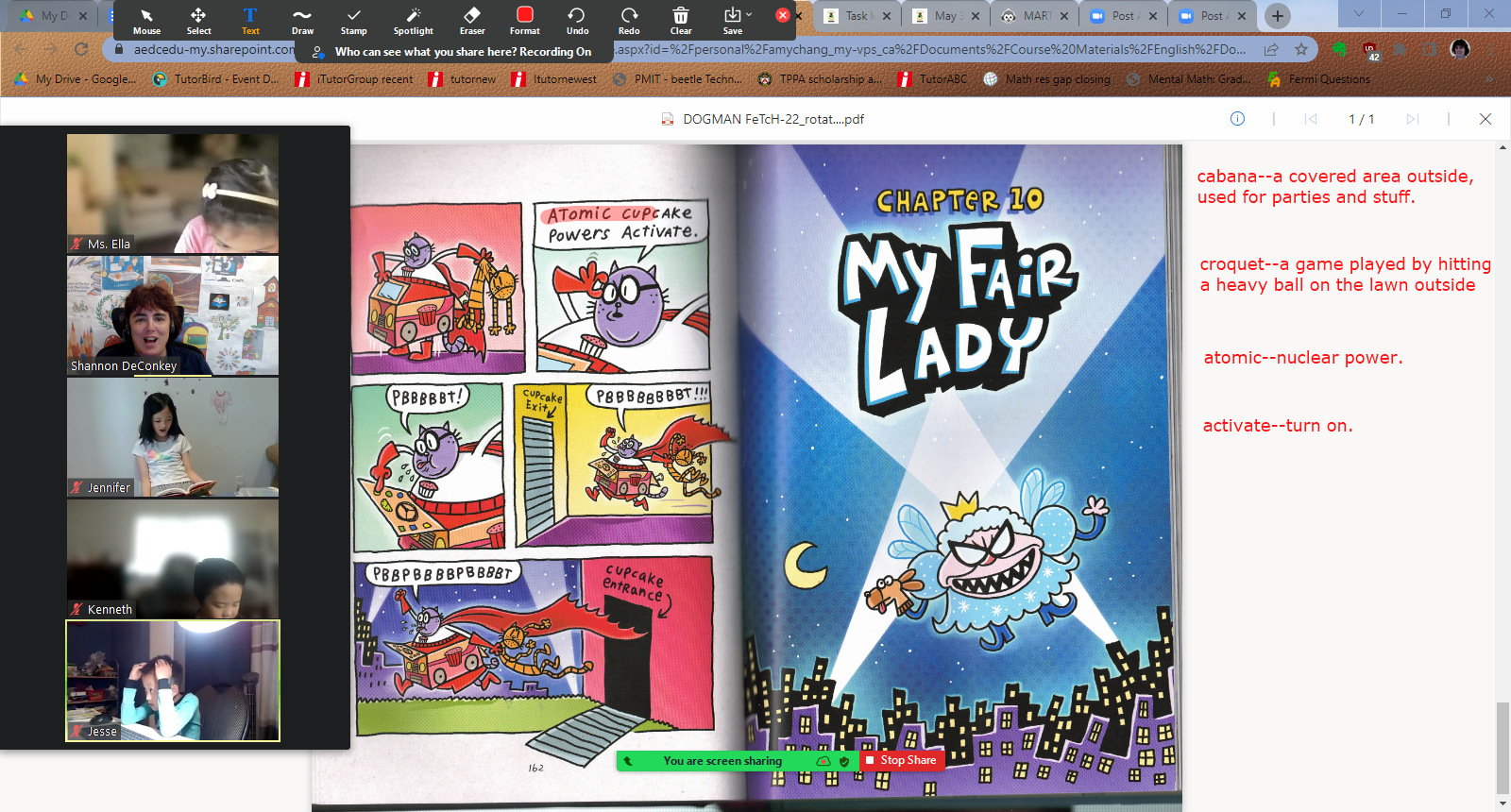The height and width of the screenshot is (812, 1511).
Task: Activate the Text annotation tool
Action: tap(250, 21)
